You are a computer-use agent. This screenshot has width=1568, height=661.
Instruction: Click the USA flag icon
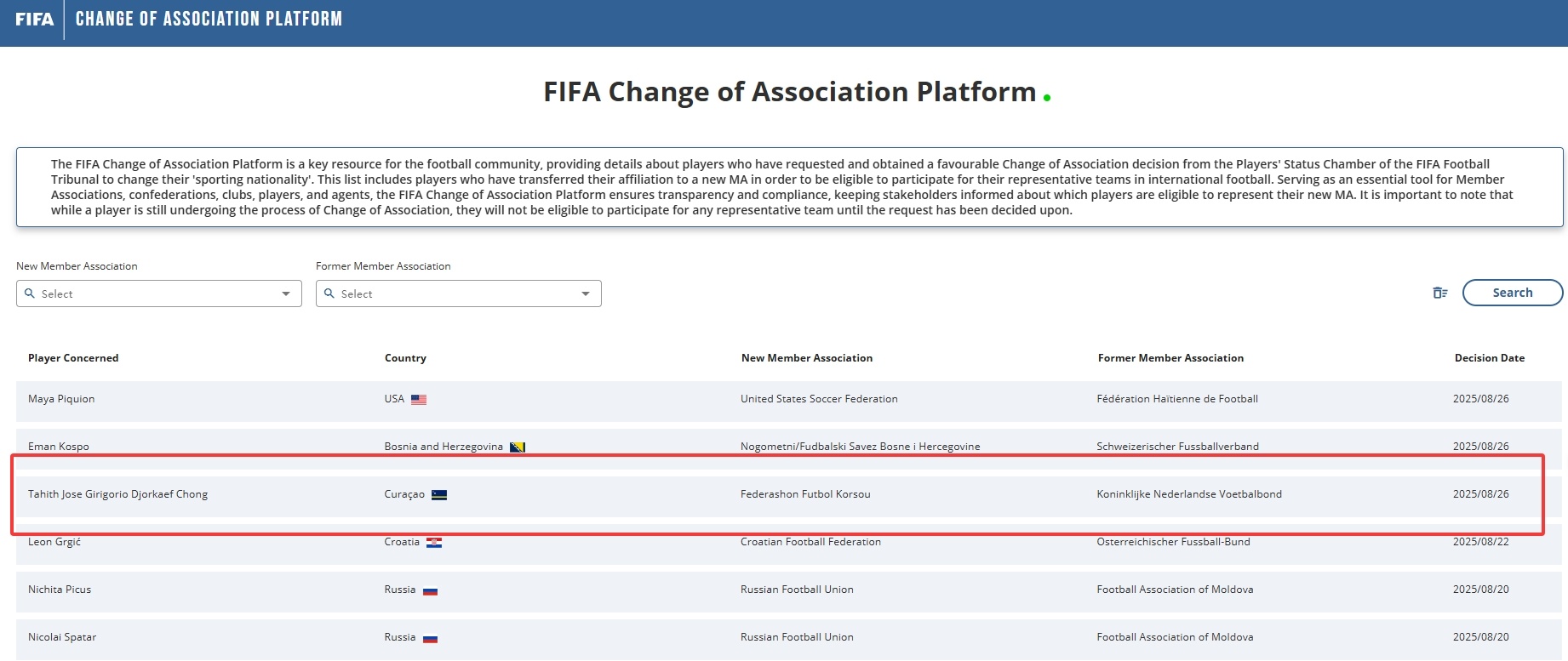click(419, 400)
